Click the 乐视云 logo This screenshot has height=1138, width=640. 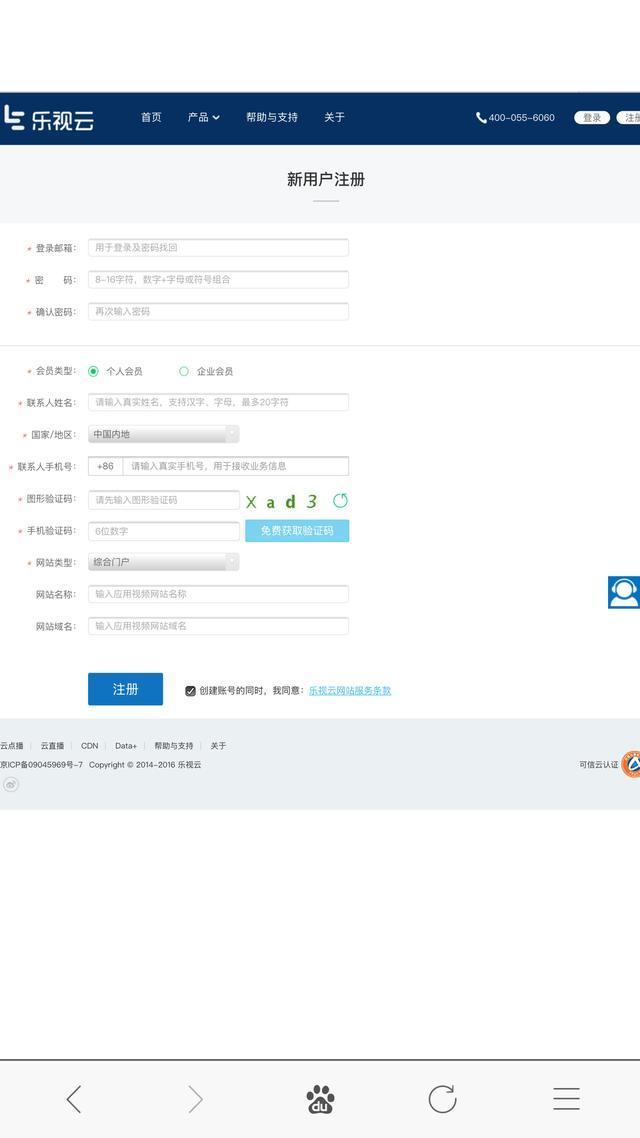(x=49, y=118)
